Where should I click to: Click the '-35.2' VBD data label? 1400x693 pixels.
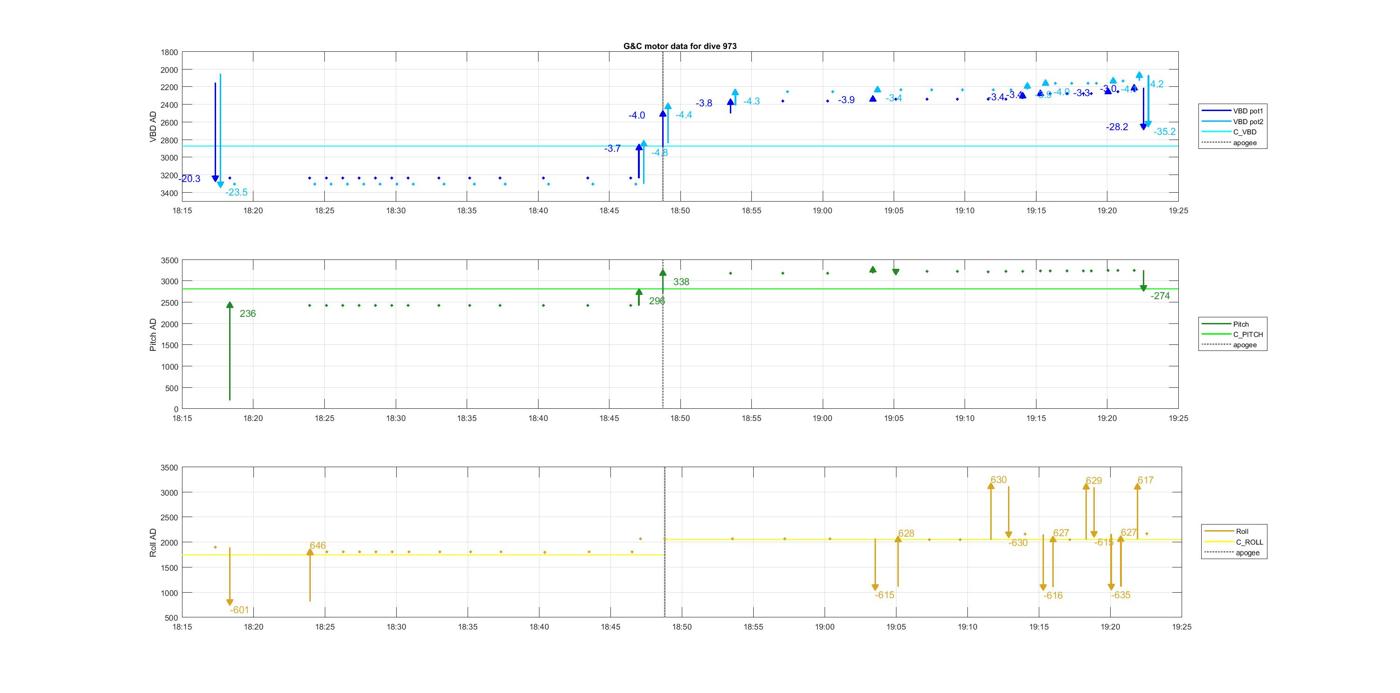pos(1165,132)
